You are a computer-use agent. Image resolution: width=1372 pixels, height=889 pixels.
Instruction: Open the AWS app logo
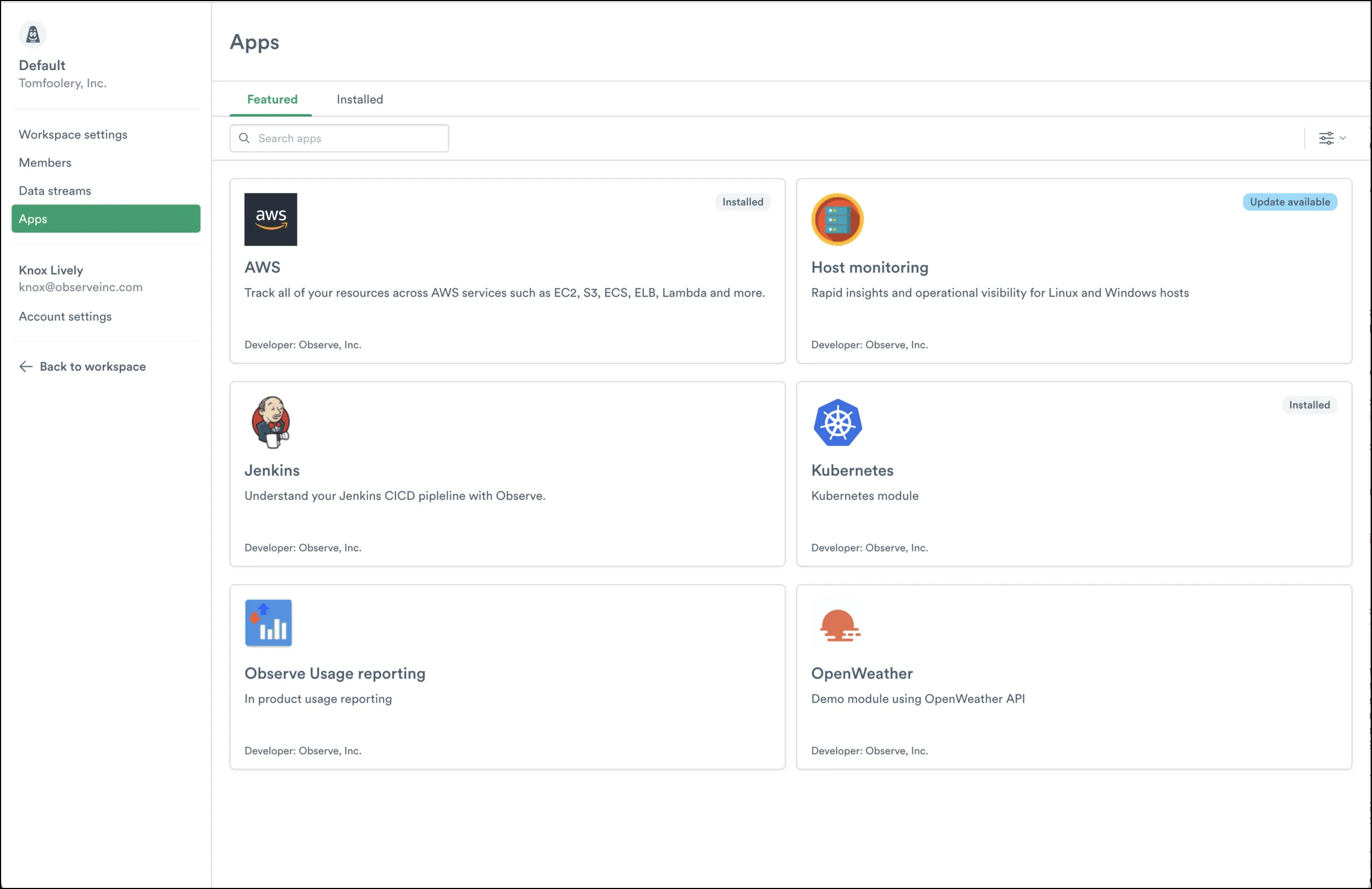point(270,220)
